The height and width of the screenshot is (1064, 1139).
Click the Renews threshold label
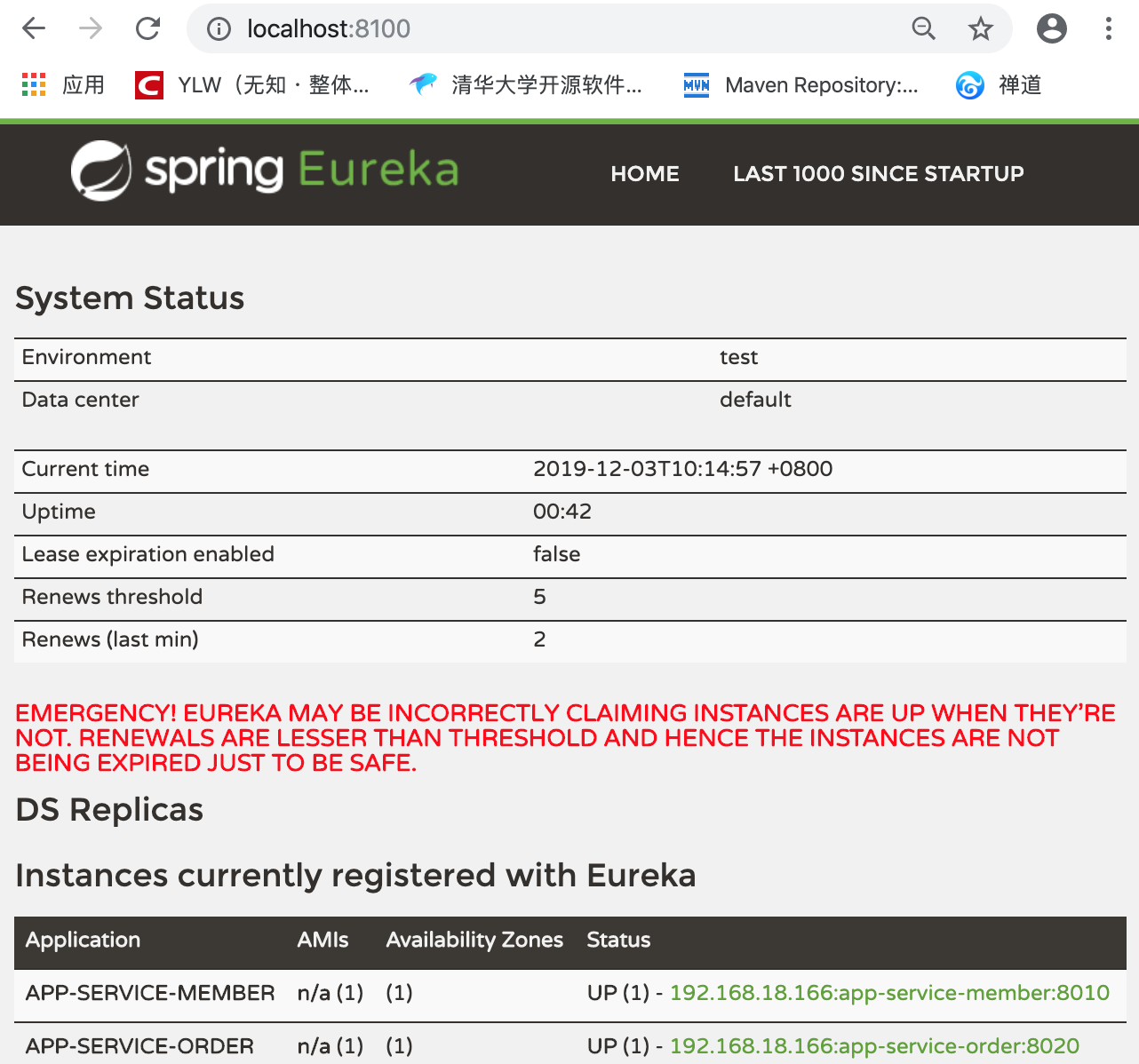[x=112, y=597]
